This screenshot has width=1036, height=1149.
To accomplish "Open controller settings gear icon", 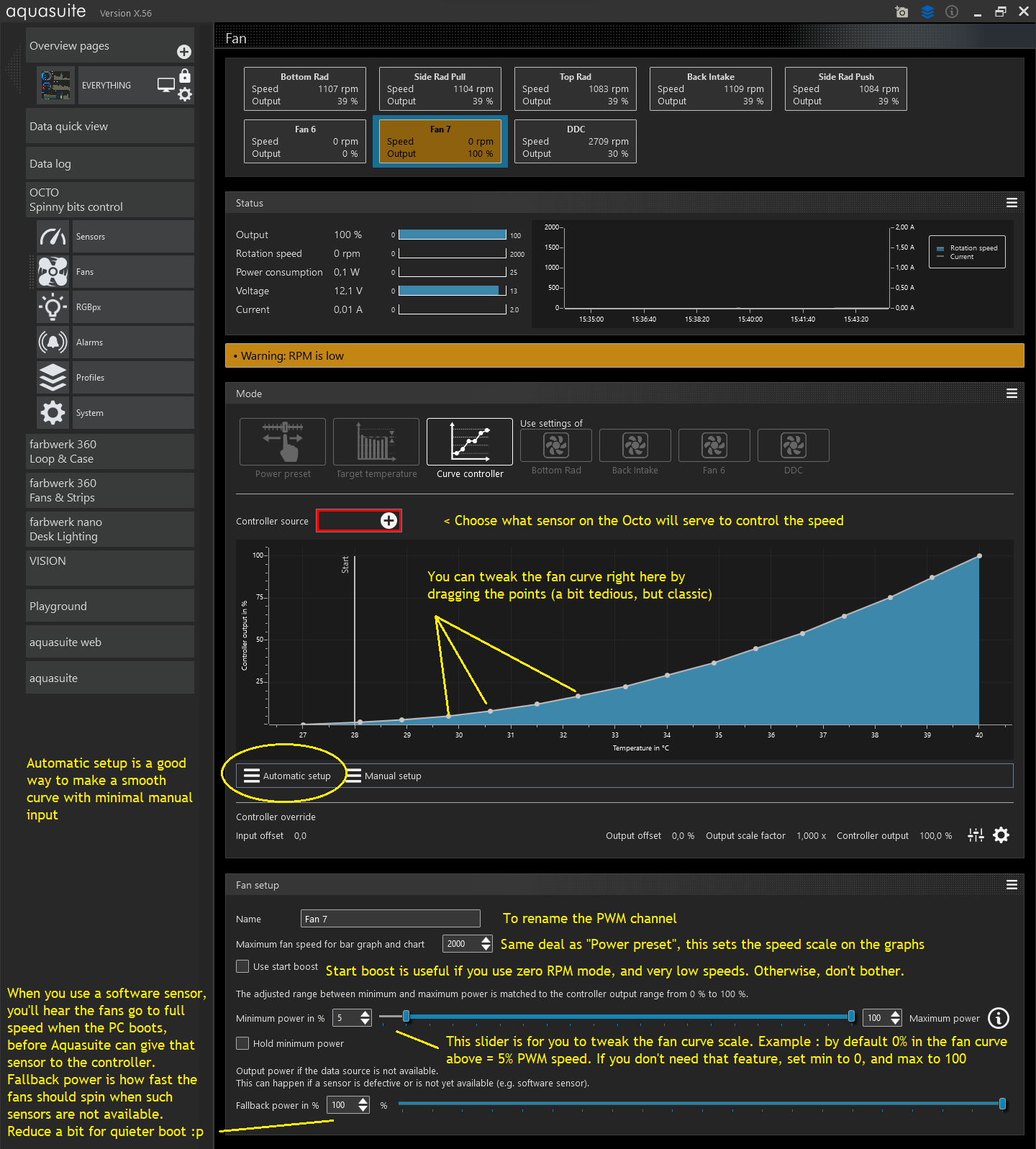I will click(1001, 835).
